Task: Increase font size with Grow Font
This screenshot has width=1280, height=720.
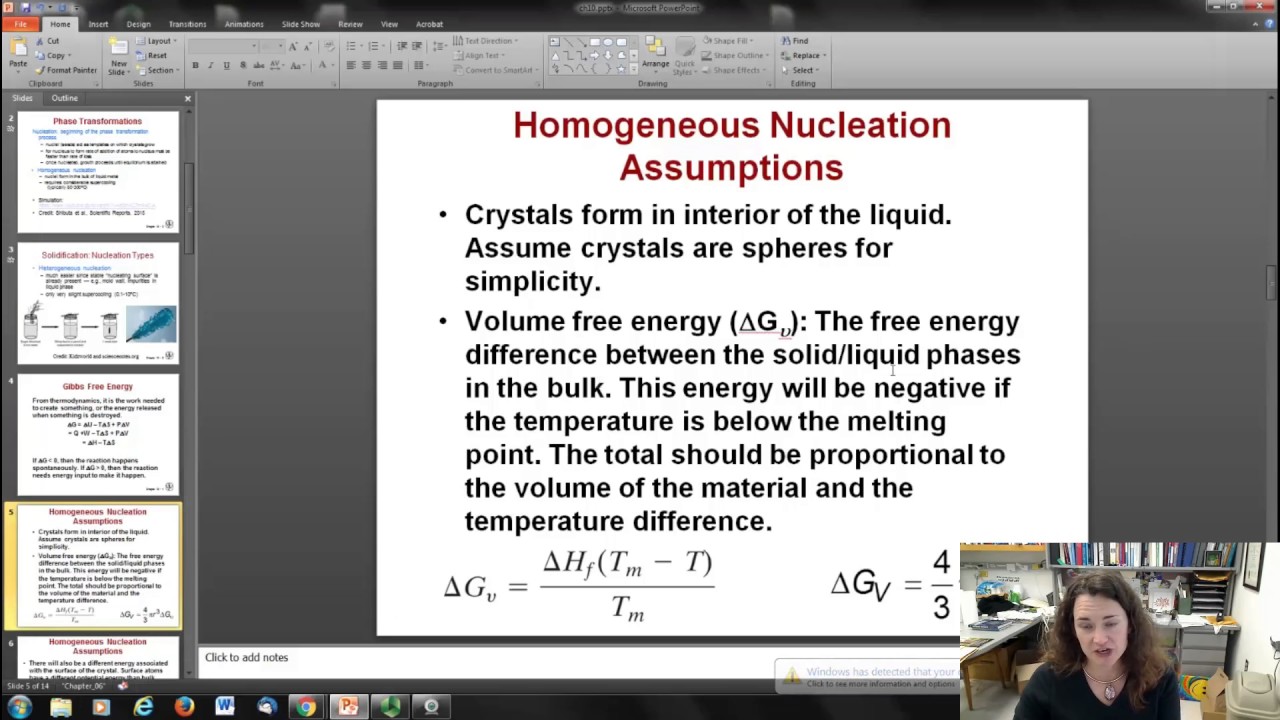Action: point(293,46)
